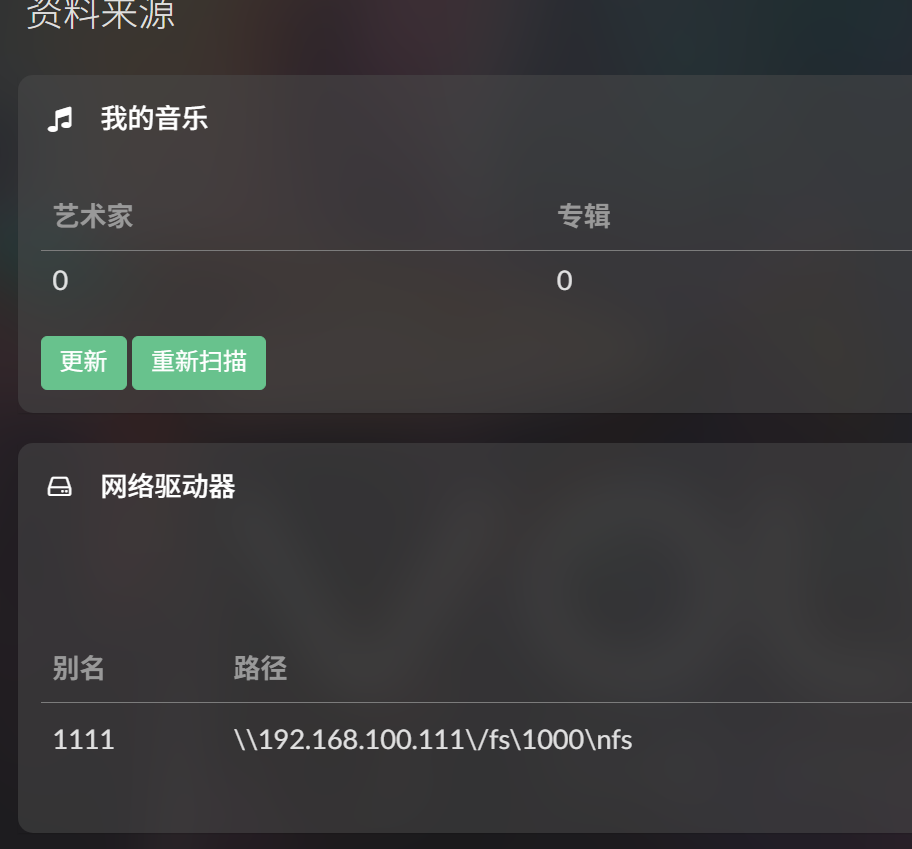Click the 更新 button

tap(84, 363)
